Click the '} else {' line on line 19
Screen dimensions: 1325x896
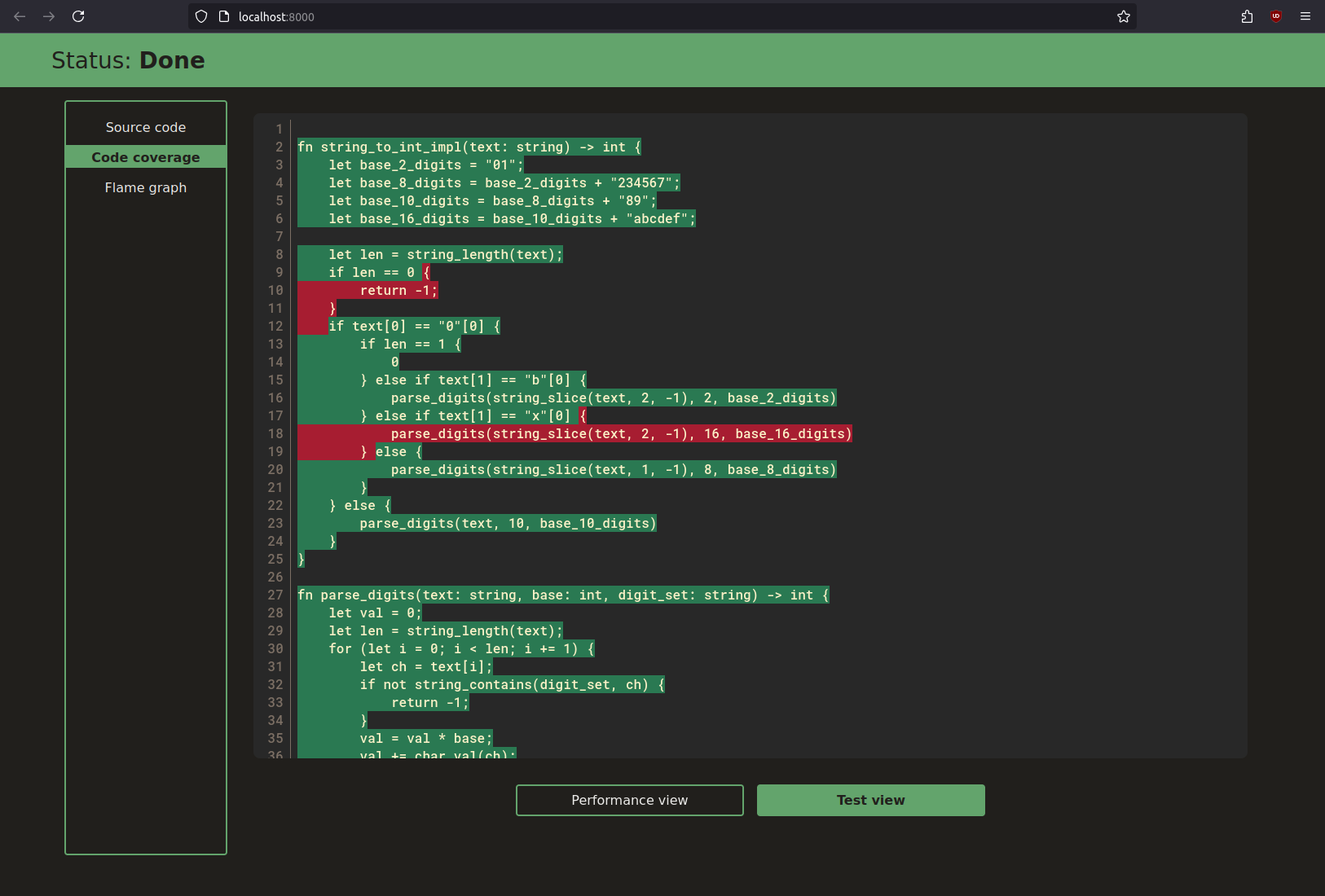(x=390, y=451)
